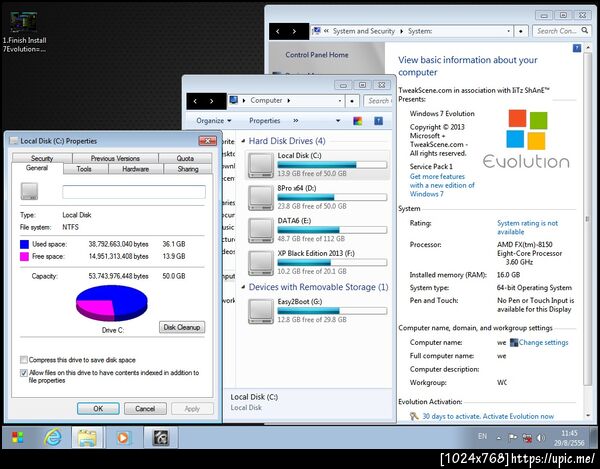Select the XP Black Edition 2013 (F:) drive icon

point(261,263)
